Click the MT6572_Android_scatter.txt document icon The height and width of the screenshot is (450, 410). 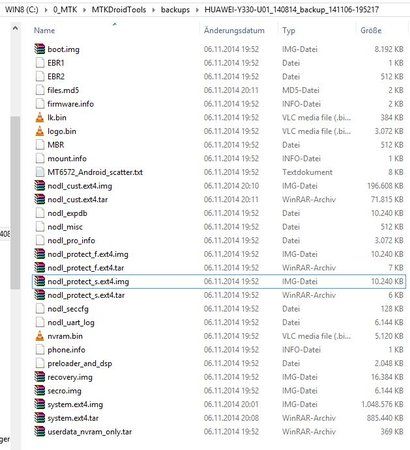pos(39,172)
